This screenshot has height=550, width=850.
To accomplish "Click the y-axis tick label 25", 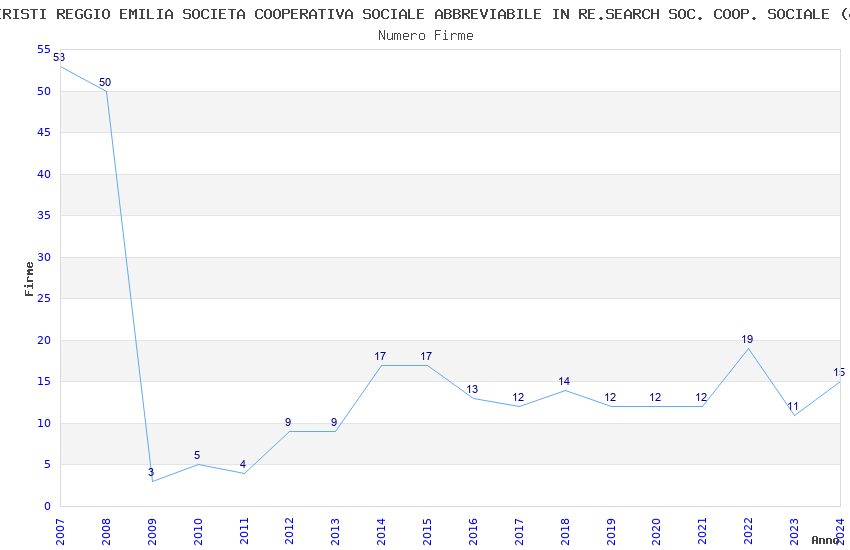I will (x=44, y=298).
